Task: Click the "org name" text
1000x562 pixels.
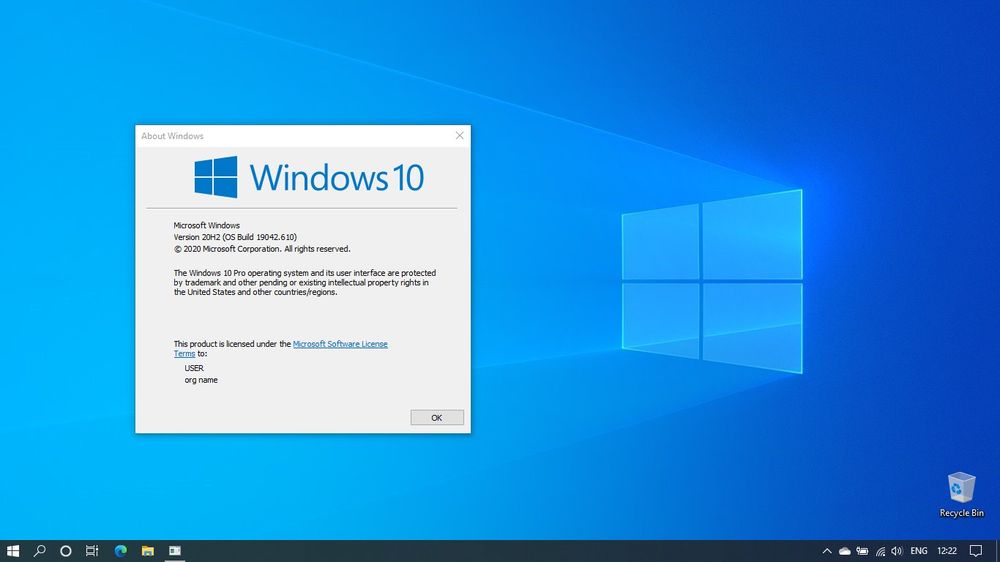Action: 201,380
